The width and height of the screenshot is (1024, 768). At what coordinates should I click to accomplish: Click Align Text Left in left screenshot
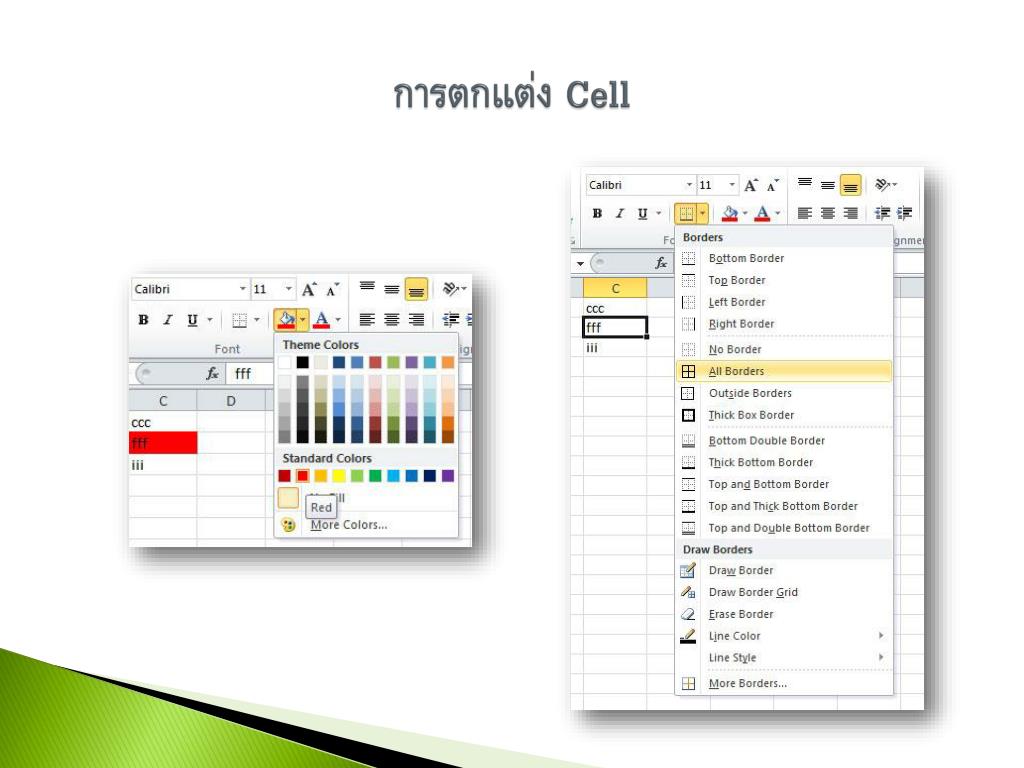367,319
